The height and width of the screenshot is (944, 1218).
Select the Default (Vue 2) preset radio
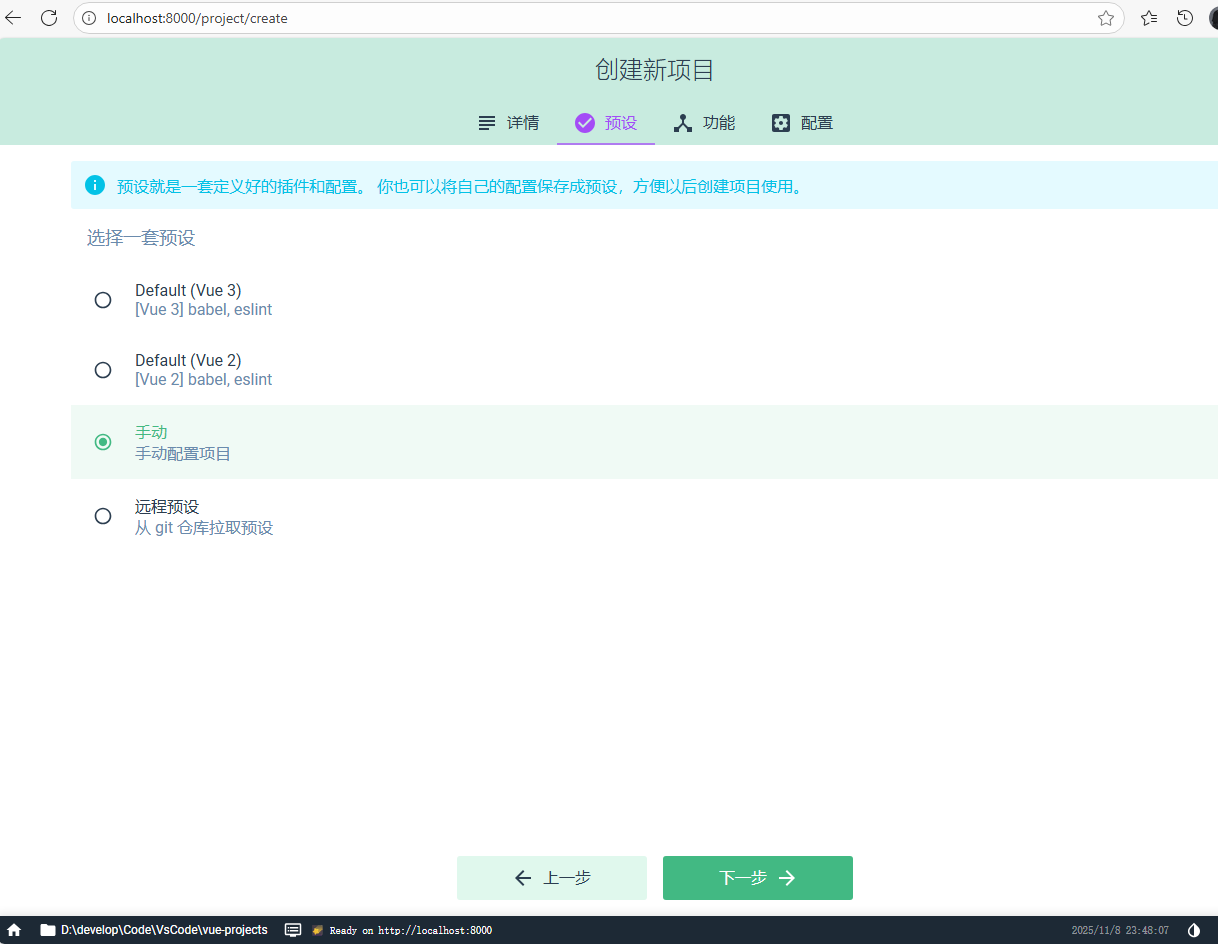tap(103, 370)
